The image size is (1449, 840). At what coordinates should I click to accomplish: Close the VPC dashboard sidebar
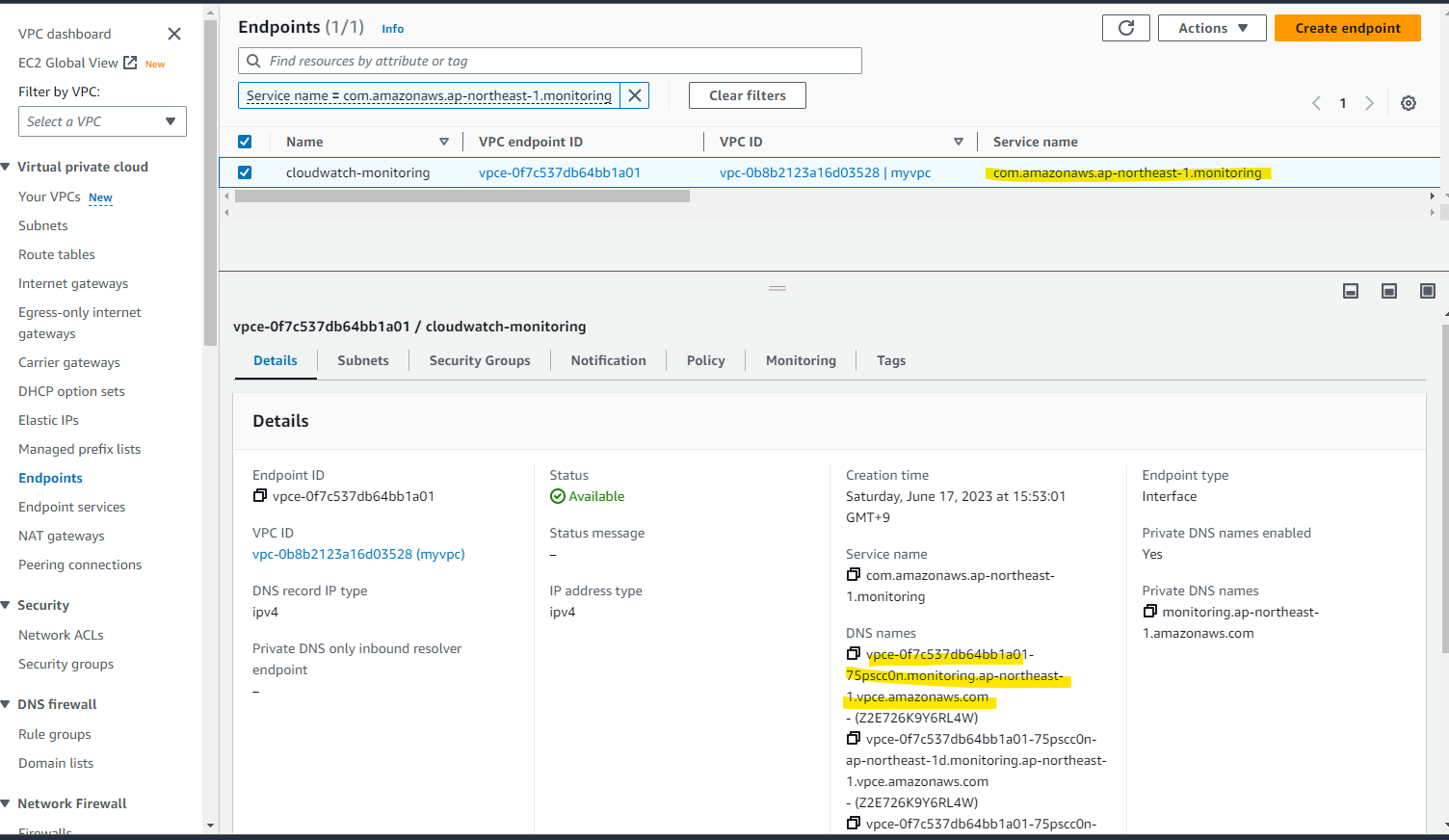[x=174, y=34]
